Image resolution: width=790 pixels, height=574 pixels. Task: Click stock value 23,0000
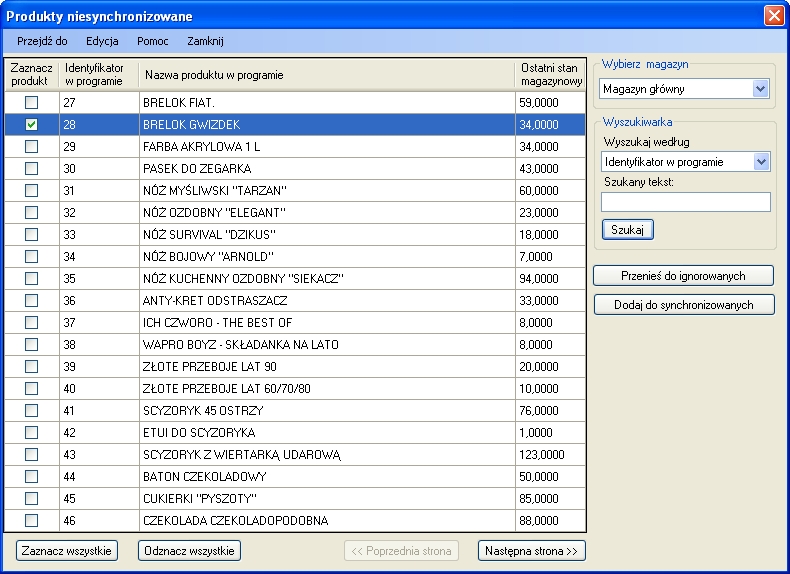click(x=551, y=213)
